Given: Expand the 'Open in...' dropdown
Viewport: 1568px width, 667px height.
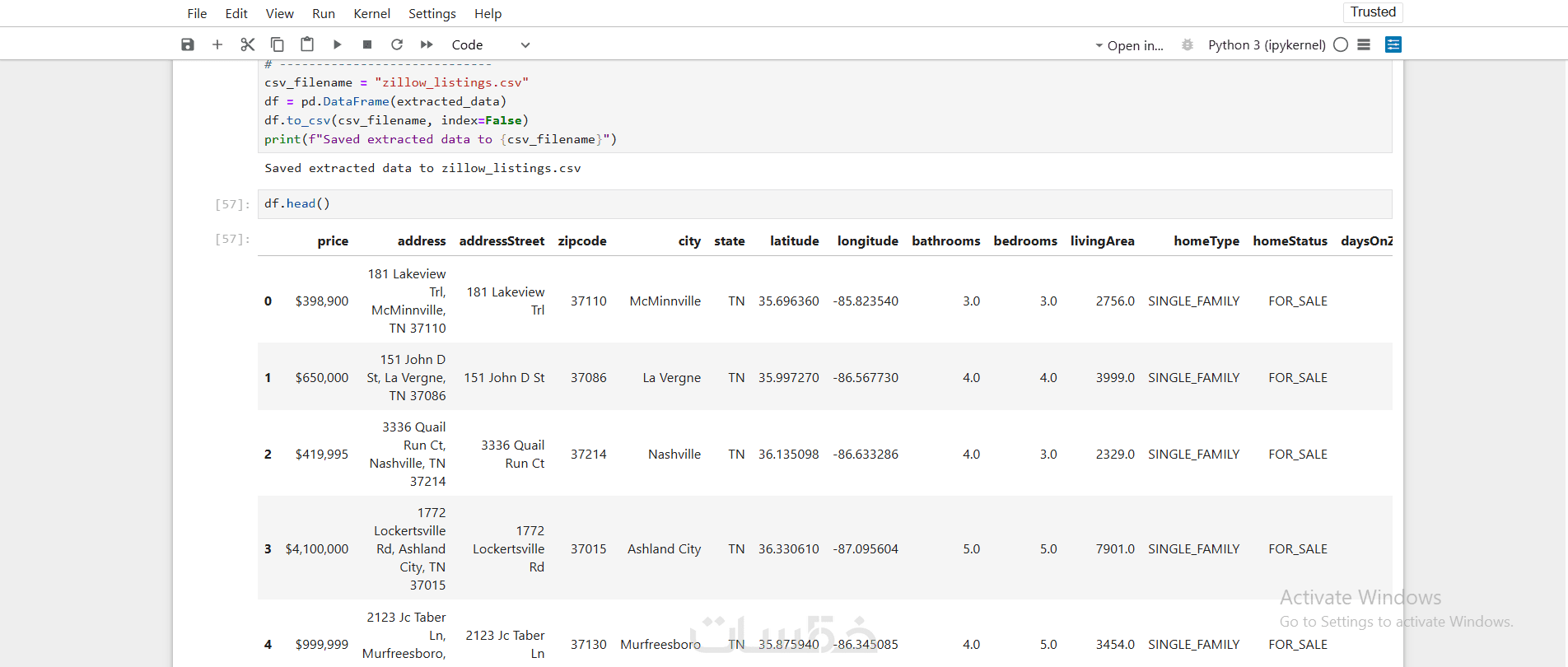Looking at the screenshot, I should (x=1129, y=45).
